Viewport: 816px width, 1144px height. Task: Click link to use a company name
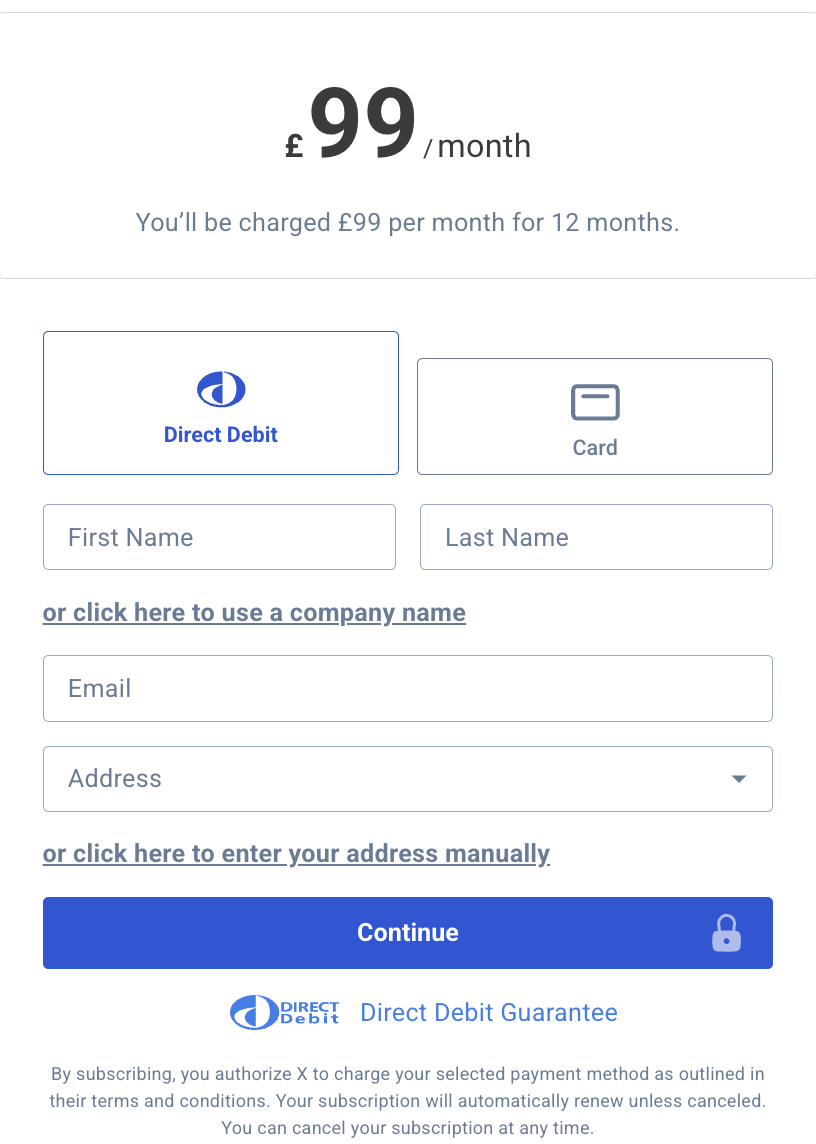[254, 612]
